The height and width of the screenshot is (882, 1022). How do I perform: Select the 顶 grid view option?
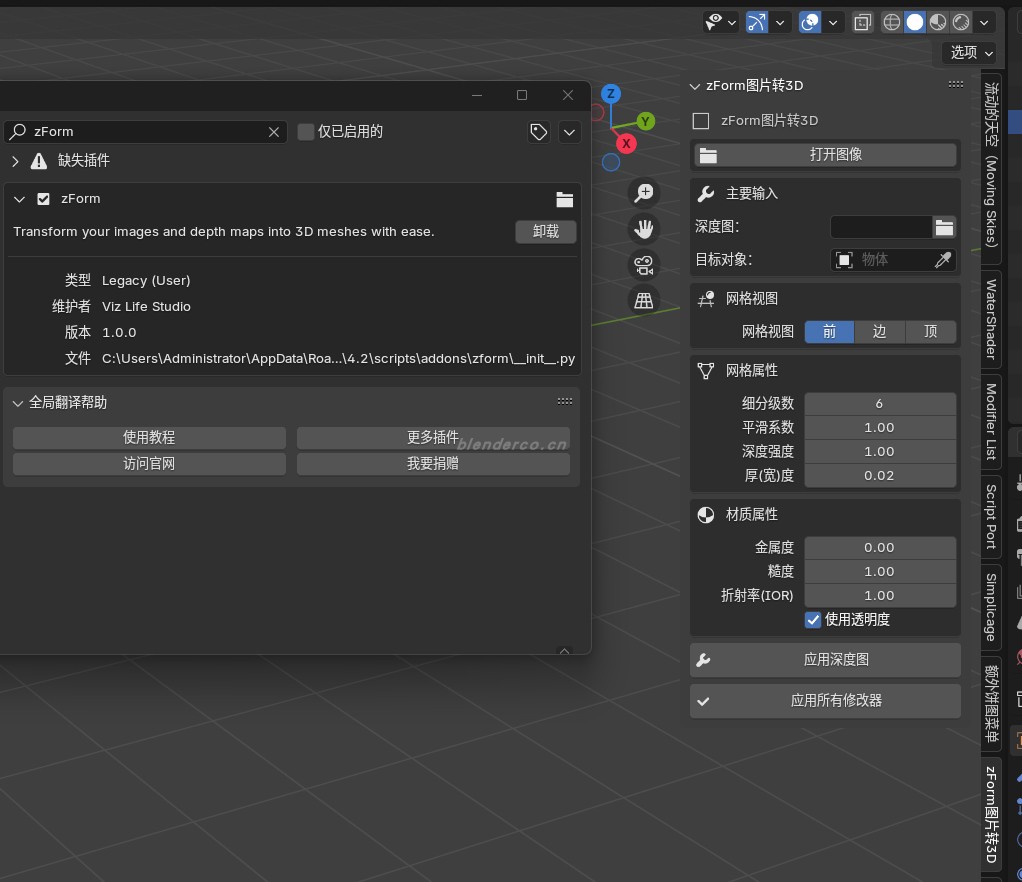pos(931,332)
